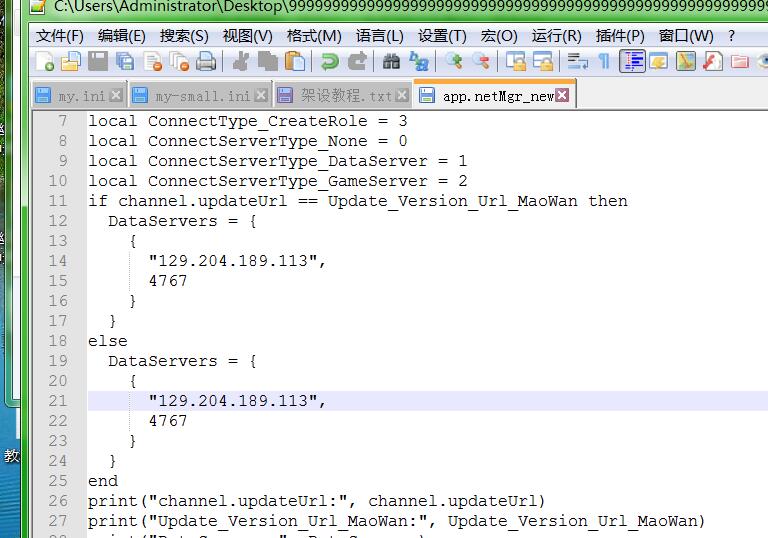Viewport: 768px width, 538px height.
Task: Open the 编辑(E) menu
Action: click(121, 36)
